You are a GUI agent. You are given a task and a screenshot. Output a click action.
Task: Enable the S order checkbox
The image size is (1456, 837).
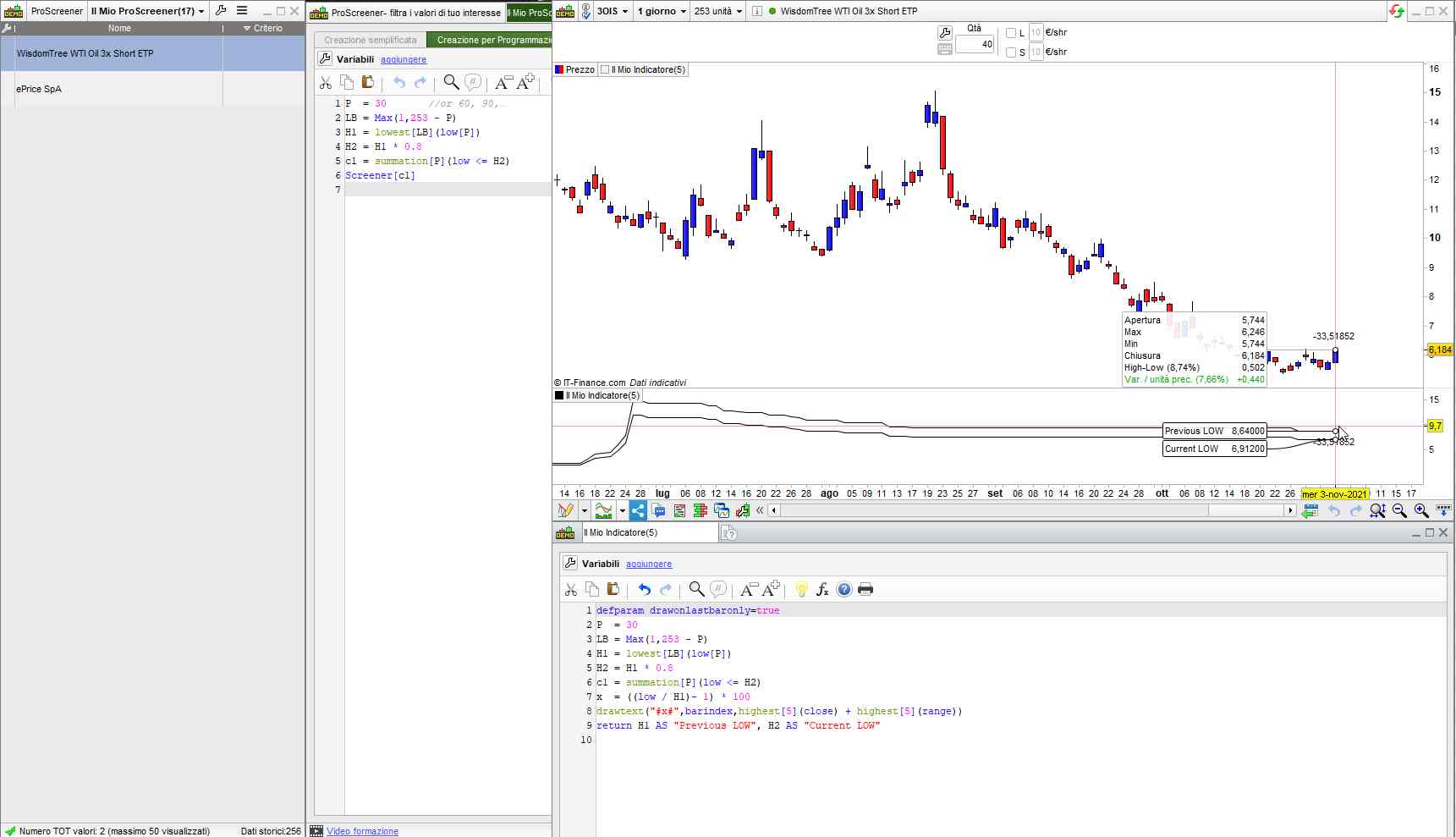point(1010,52)
